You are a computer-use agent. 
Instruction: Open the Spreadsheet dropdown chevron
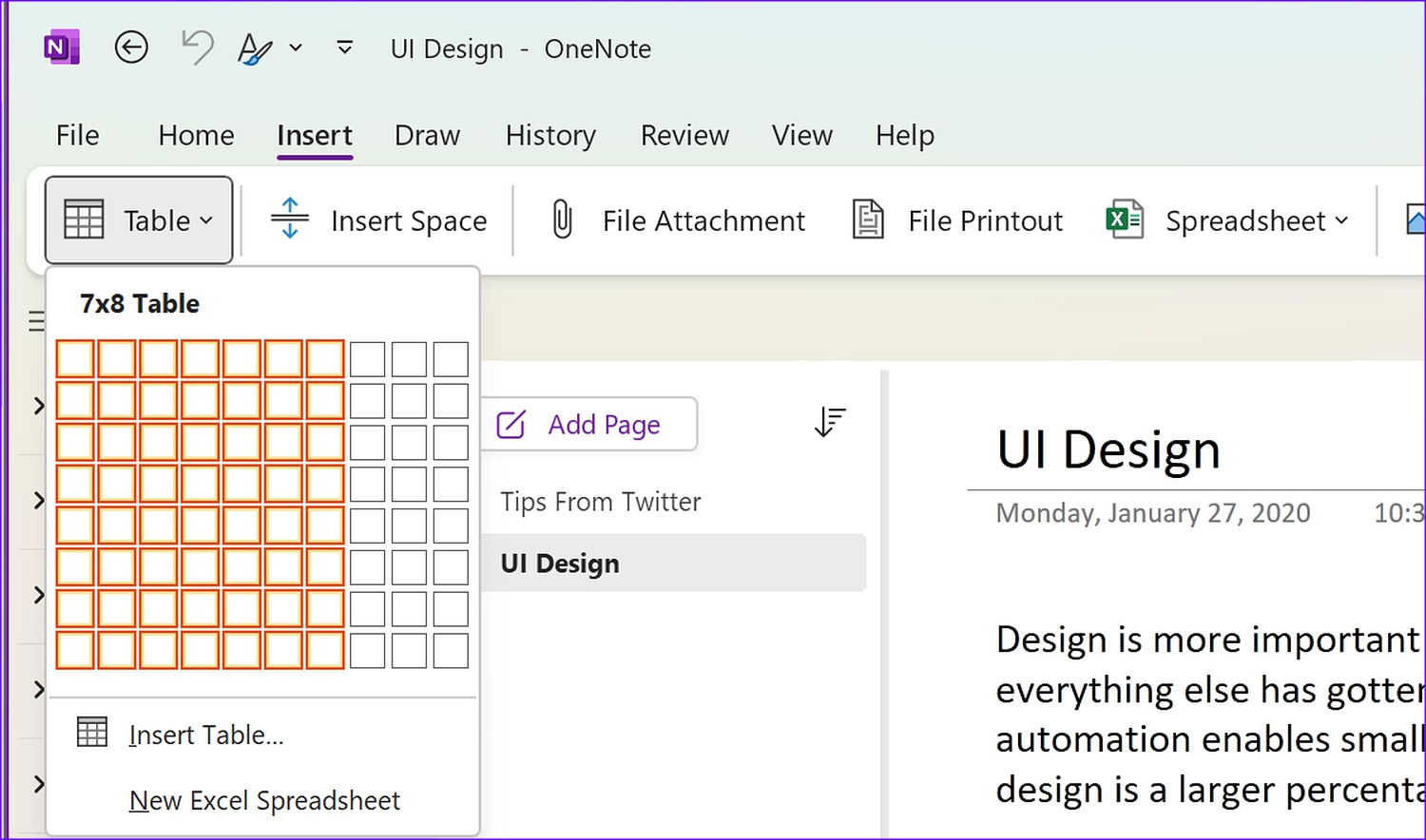click(x=1342, y=220)
